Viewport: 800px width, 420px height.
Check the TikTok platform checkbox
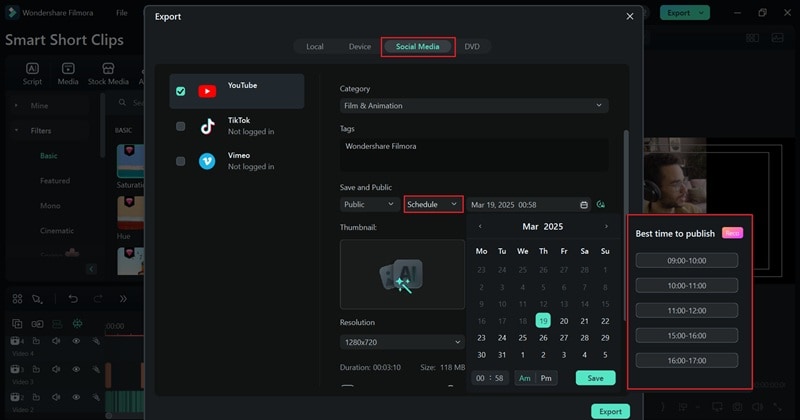pos(181,126)
